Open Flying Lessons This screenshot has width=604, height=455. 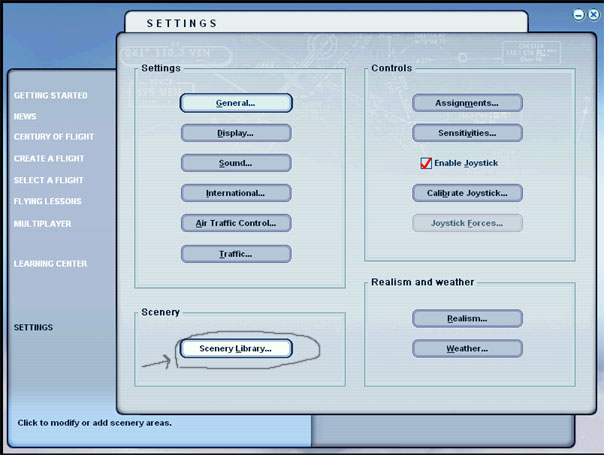tap(47, 201)
